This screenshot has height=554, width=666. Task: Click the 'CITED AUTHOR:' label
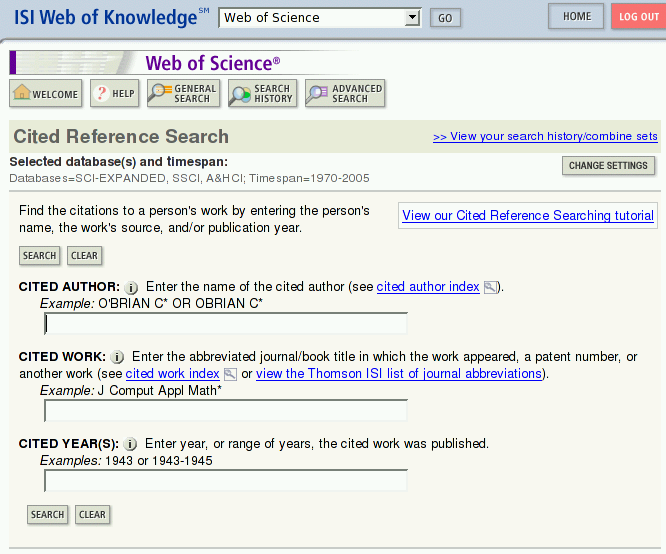coord(69,287)
